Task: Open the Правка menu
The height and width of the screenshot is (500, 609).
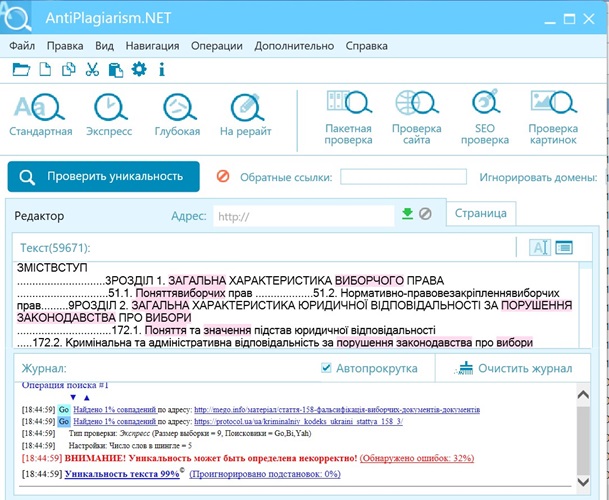Action: point(65,46)
